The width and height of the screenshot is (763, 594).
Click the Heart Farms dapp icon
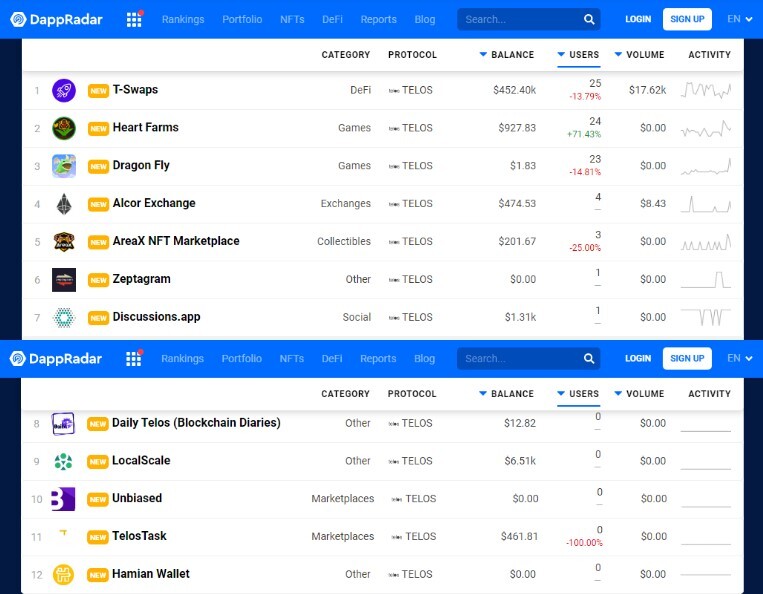pos(64,128)
